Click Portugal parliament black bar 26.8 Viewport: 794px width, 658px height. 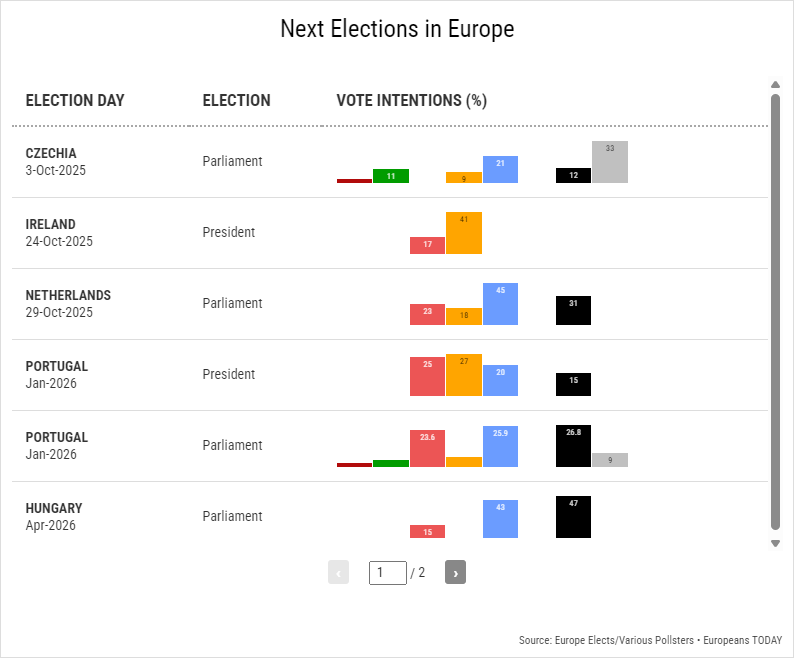pos(573,446)
